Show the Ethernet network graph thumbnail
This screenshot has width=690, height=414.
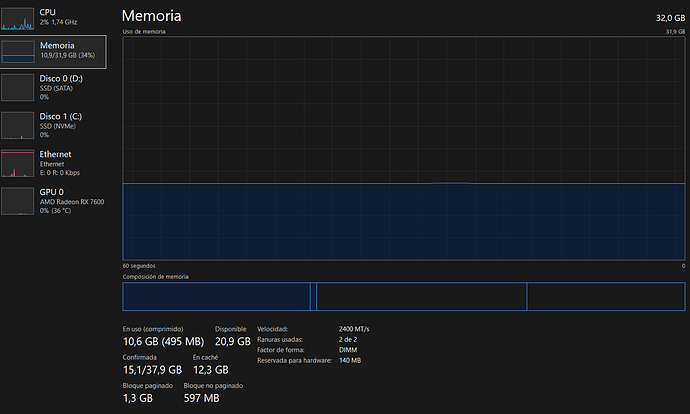click(x=18, y=161)
